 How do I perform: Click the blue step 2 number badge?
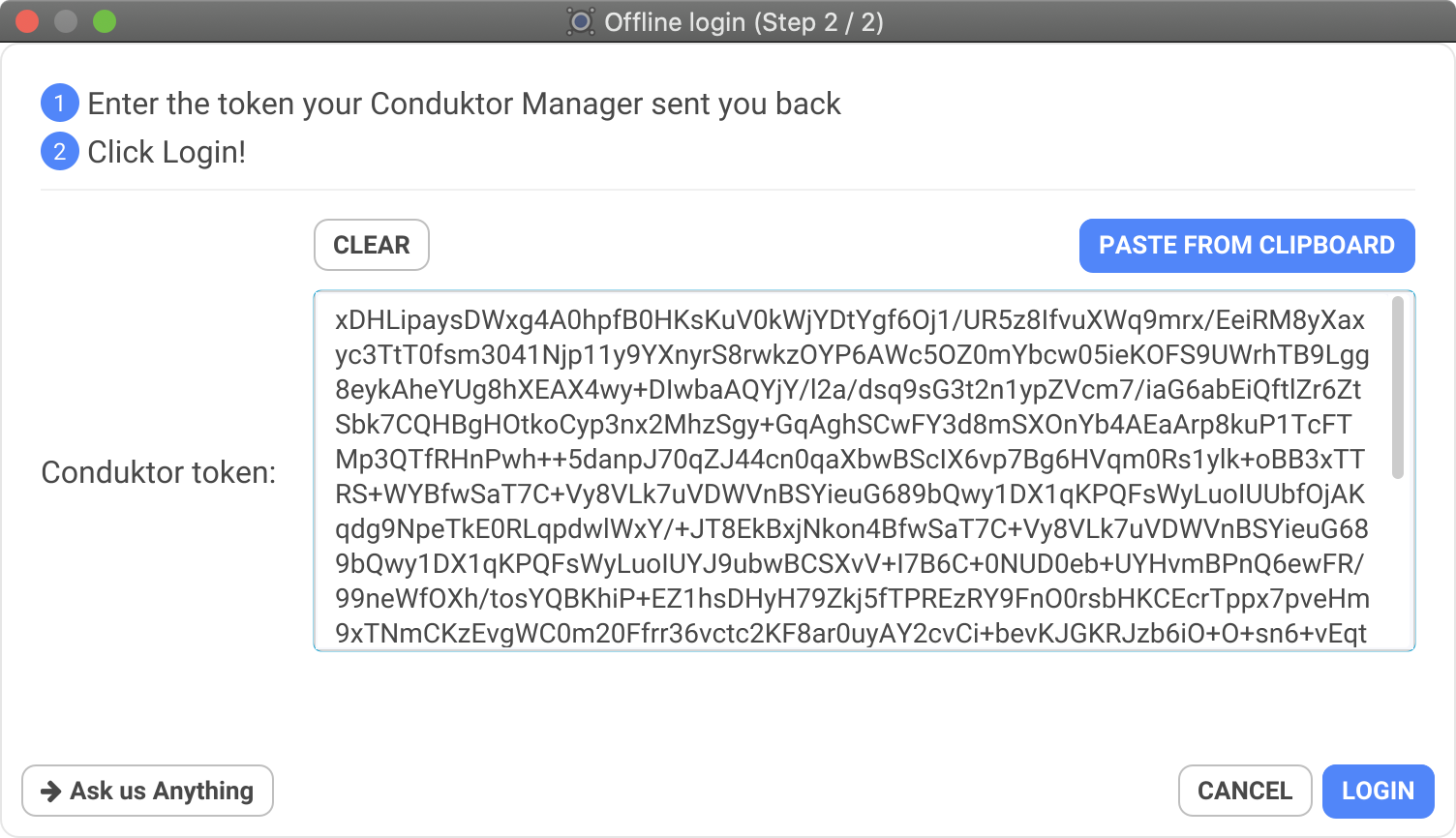coord(59,152)
